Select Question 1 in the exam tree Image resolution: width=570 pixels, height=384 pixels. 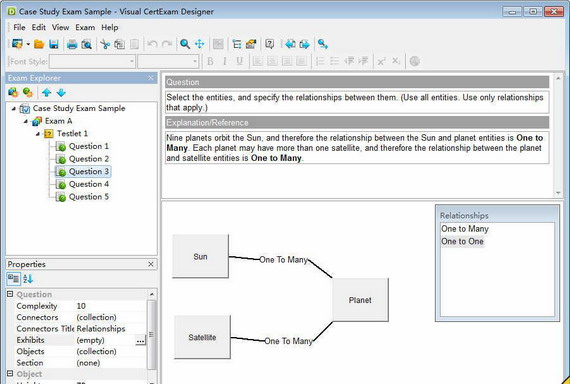coord(89,146)
